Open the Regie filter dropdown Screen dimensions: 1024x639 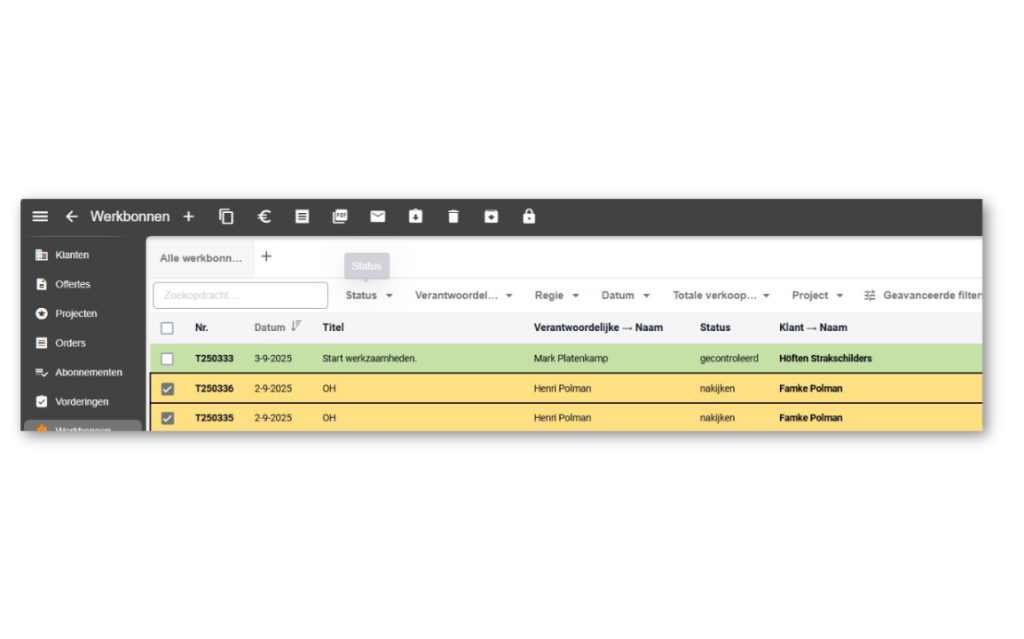(557, 296)
